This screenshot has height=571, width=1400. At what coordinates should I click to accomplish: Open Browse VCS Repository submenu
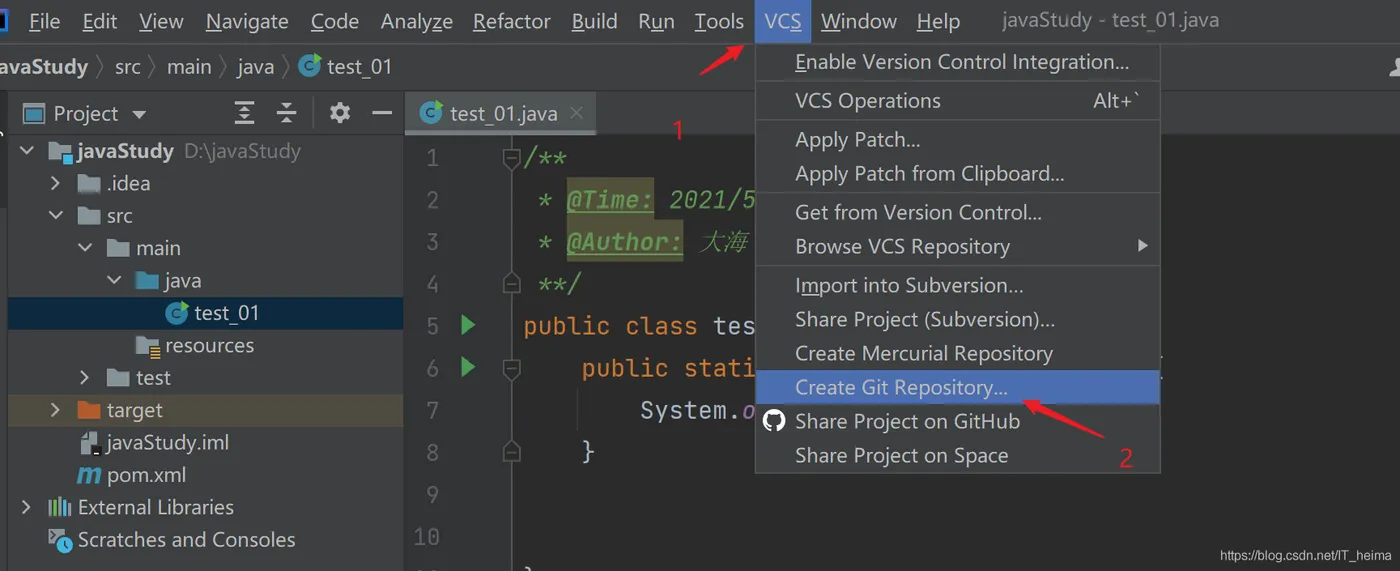[x=902, y=246]
